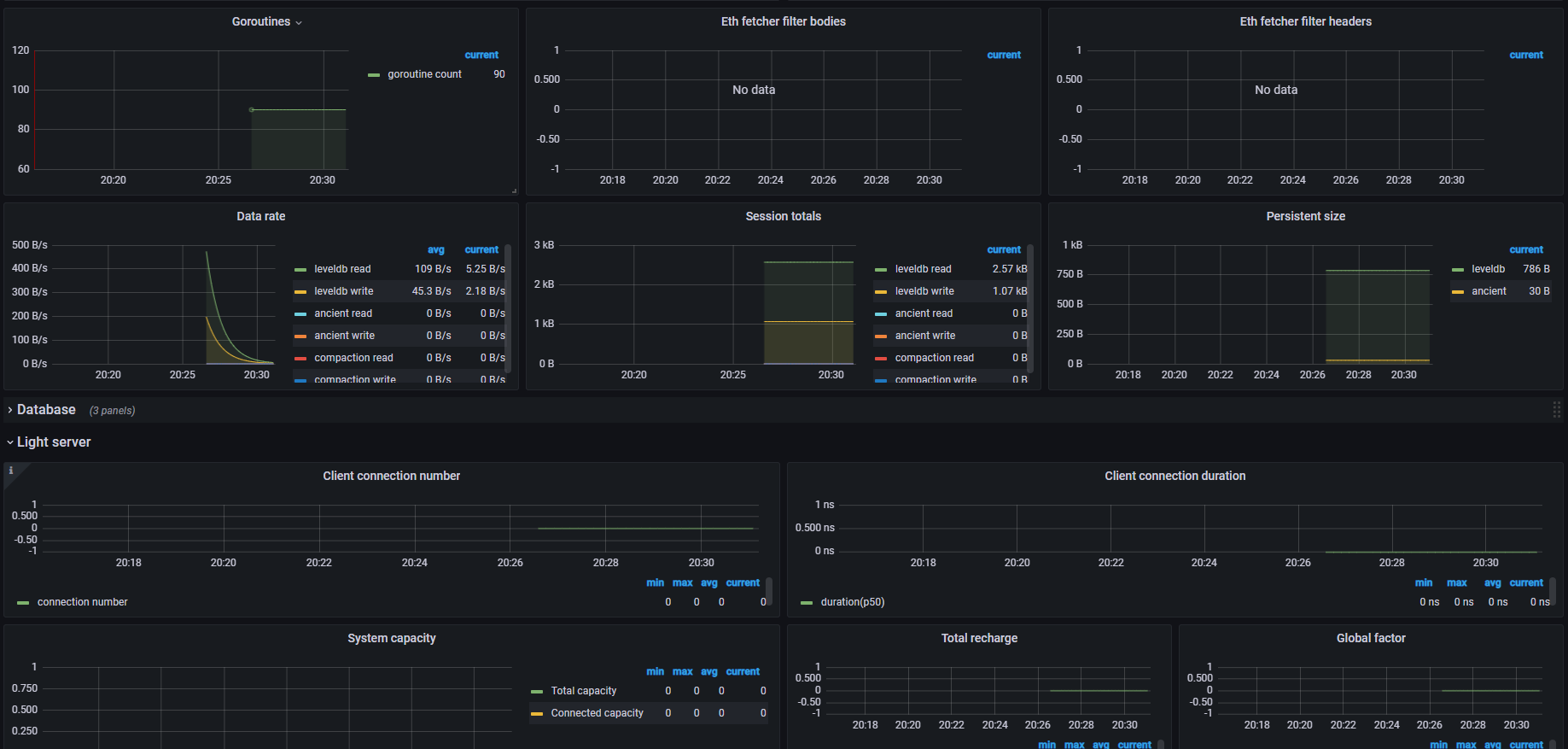1568x749 pixels.
Task: Sort Client connection duration legend by max
Action: (1457, 582)
